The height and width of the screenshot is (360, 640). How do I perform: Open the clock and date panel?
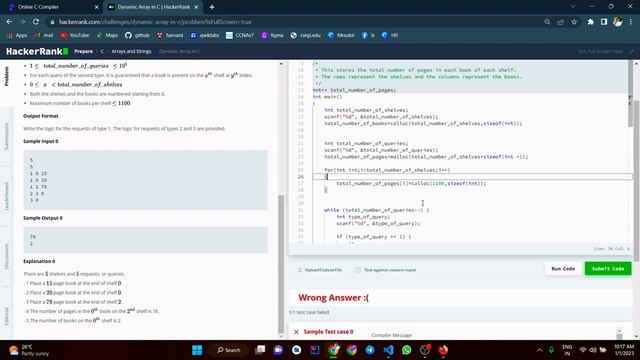click(x=624, y=350)
